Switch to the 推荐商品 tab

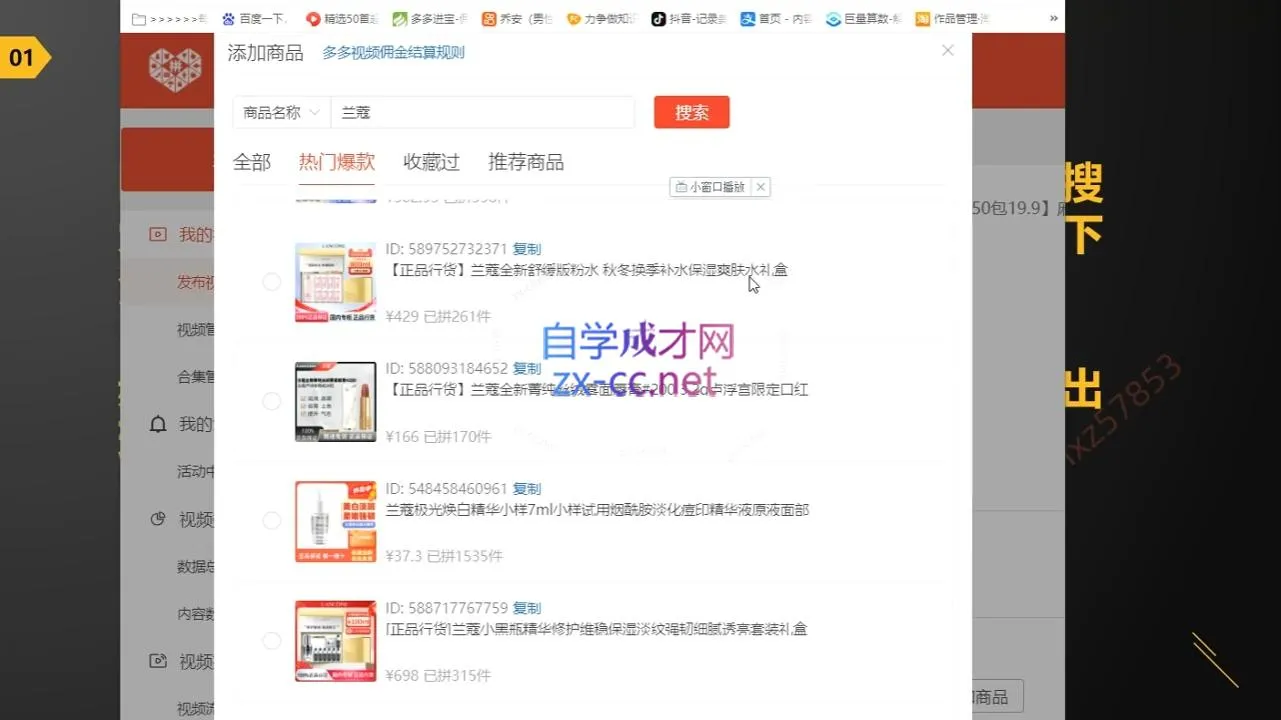[526, 161]
